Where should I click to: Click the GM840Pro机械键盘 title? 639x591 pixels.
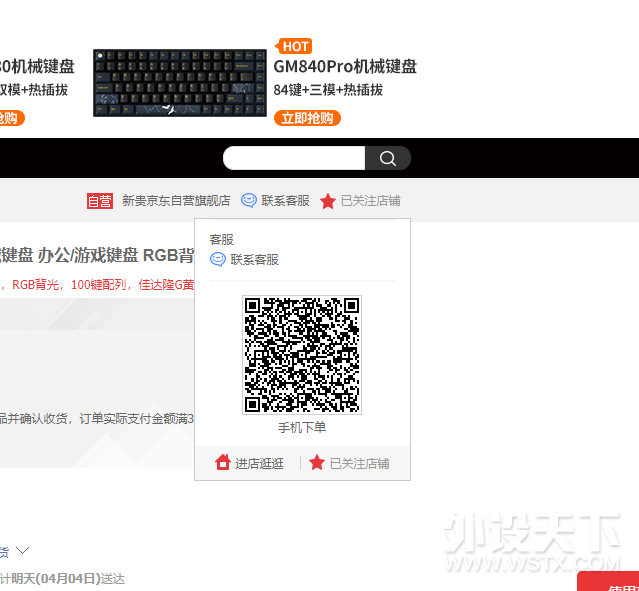click(x=345, y=67)
